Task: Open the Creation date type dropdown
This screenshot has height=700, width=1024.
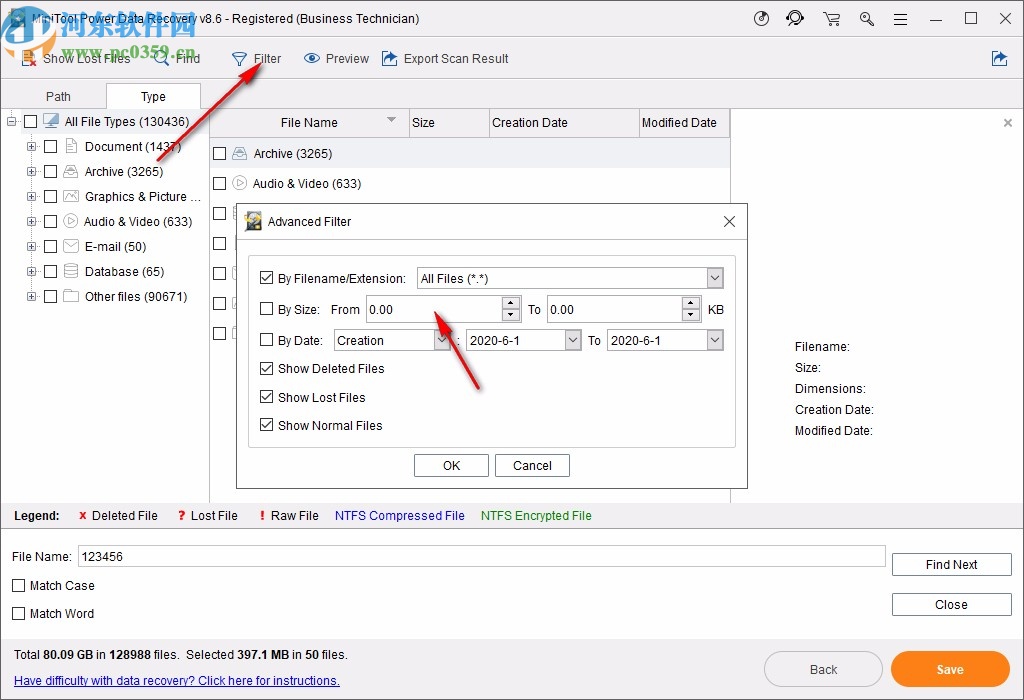Action: click(442, 340)
